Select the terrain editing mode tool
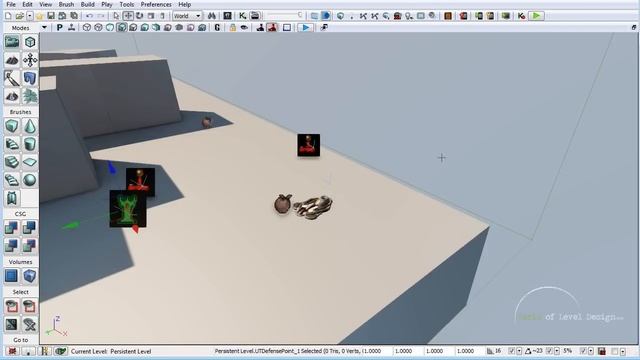Image resolution: width=640 pixels, height=360 pixels. point(12,60)
